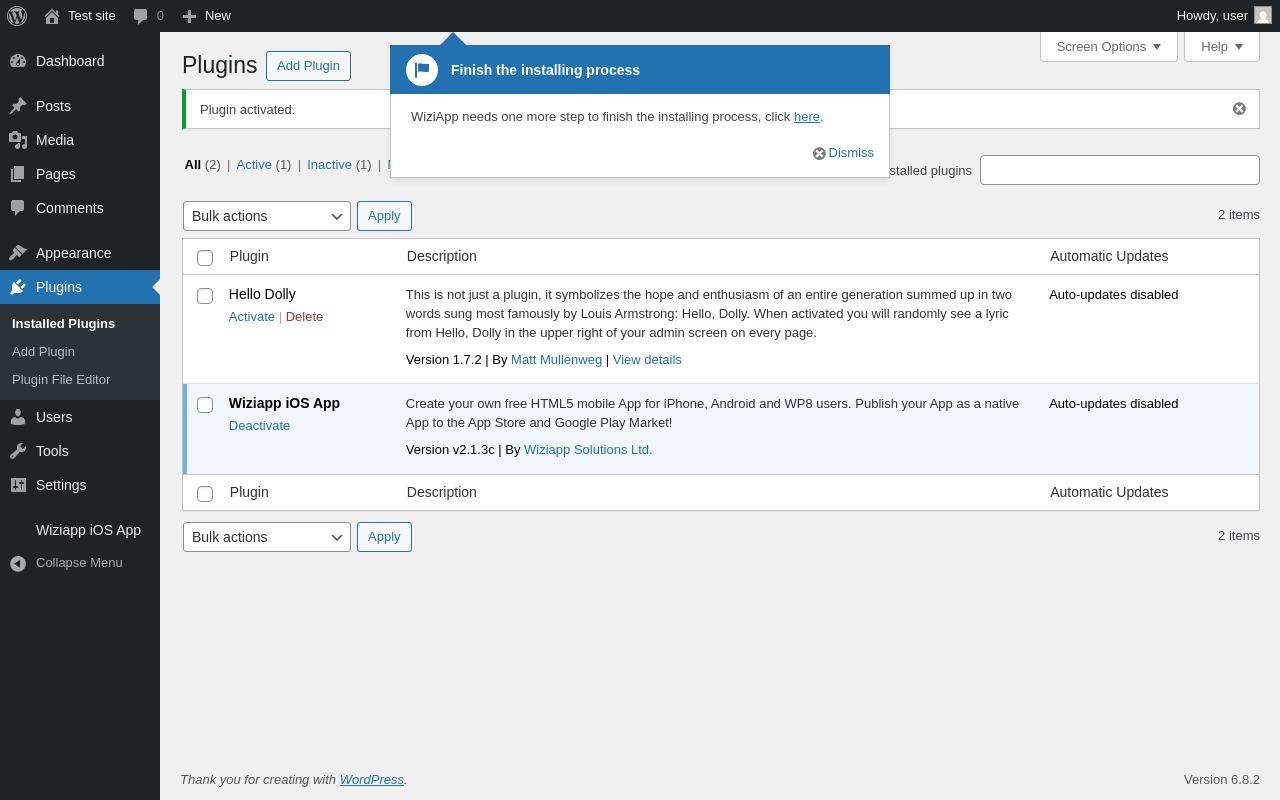1280x800 pixels.
Task: Activate the Hello Dolly plugin
Action: click(252, 316)
